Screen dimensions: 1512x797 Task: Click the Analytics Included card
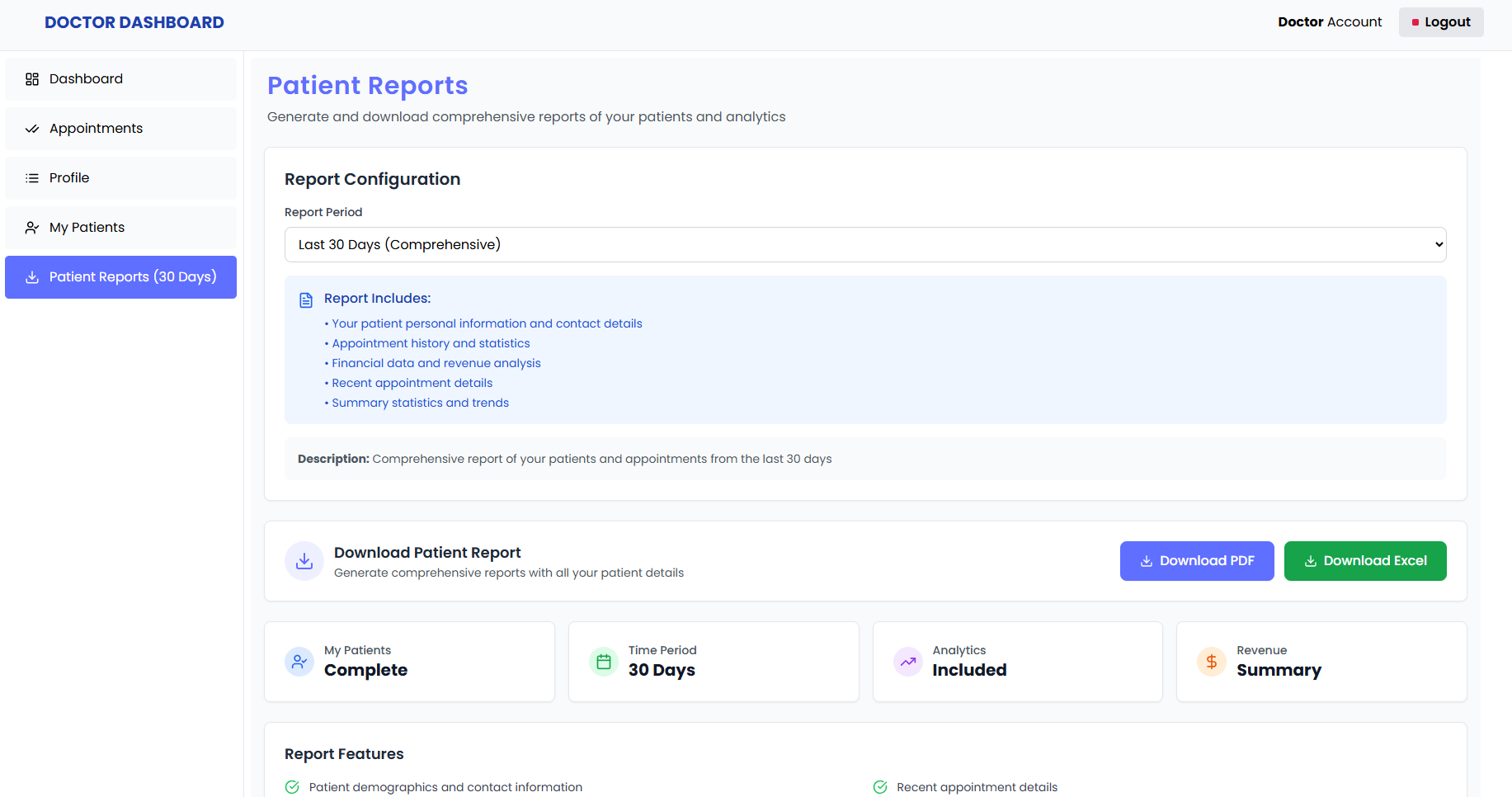[x=1018, y=662]
